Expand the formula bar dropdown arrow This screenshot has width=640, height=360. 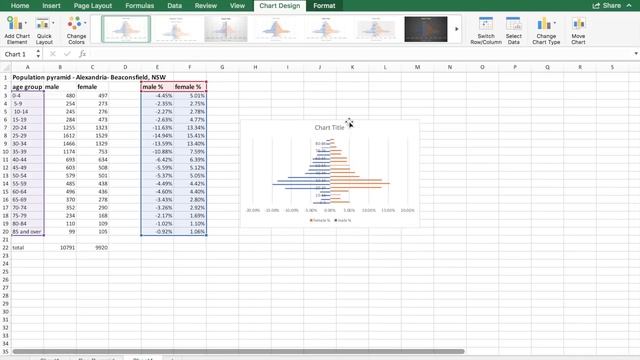636,53
